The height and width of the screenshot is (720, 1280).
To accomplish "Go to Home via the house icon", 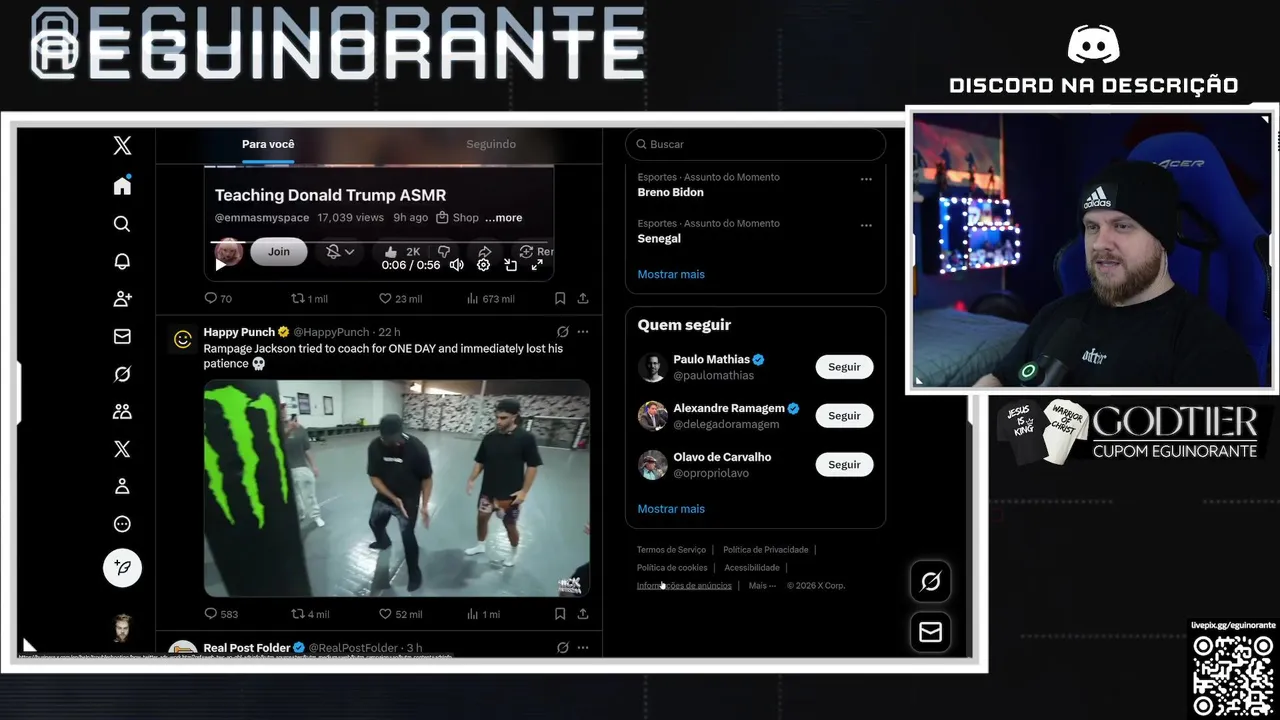I will 122,186.
